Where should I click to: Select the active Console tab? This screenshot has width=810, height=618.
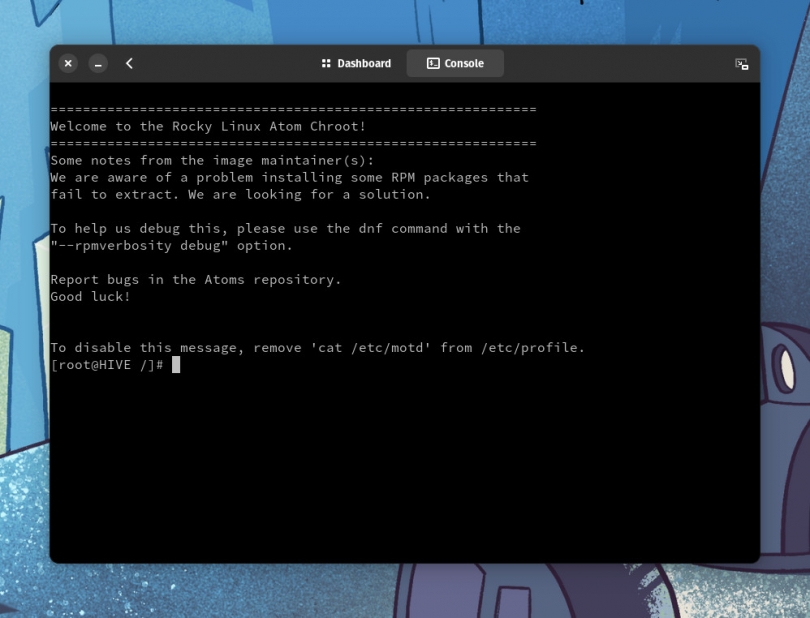coord(454,63)
